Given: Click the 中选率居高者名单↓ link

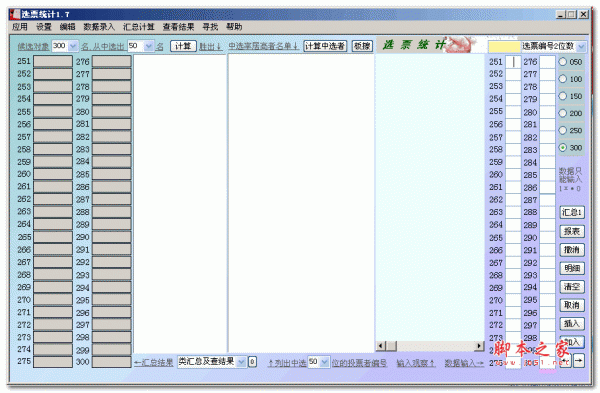Looking at the screenshot, I should click(263, 46).
